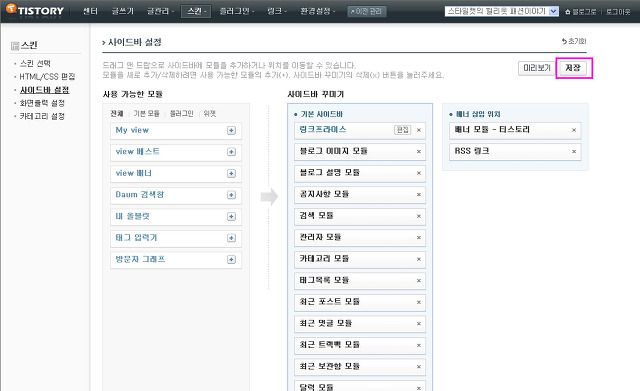Select the RSS 링크 item
The image size is (640, 391).
tap(515, 151)
